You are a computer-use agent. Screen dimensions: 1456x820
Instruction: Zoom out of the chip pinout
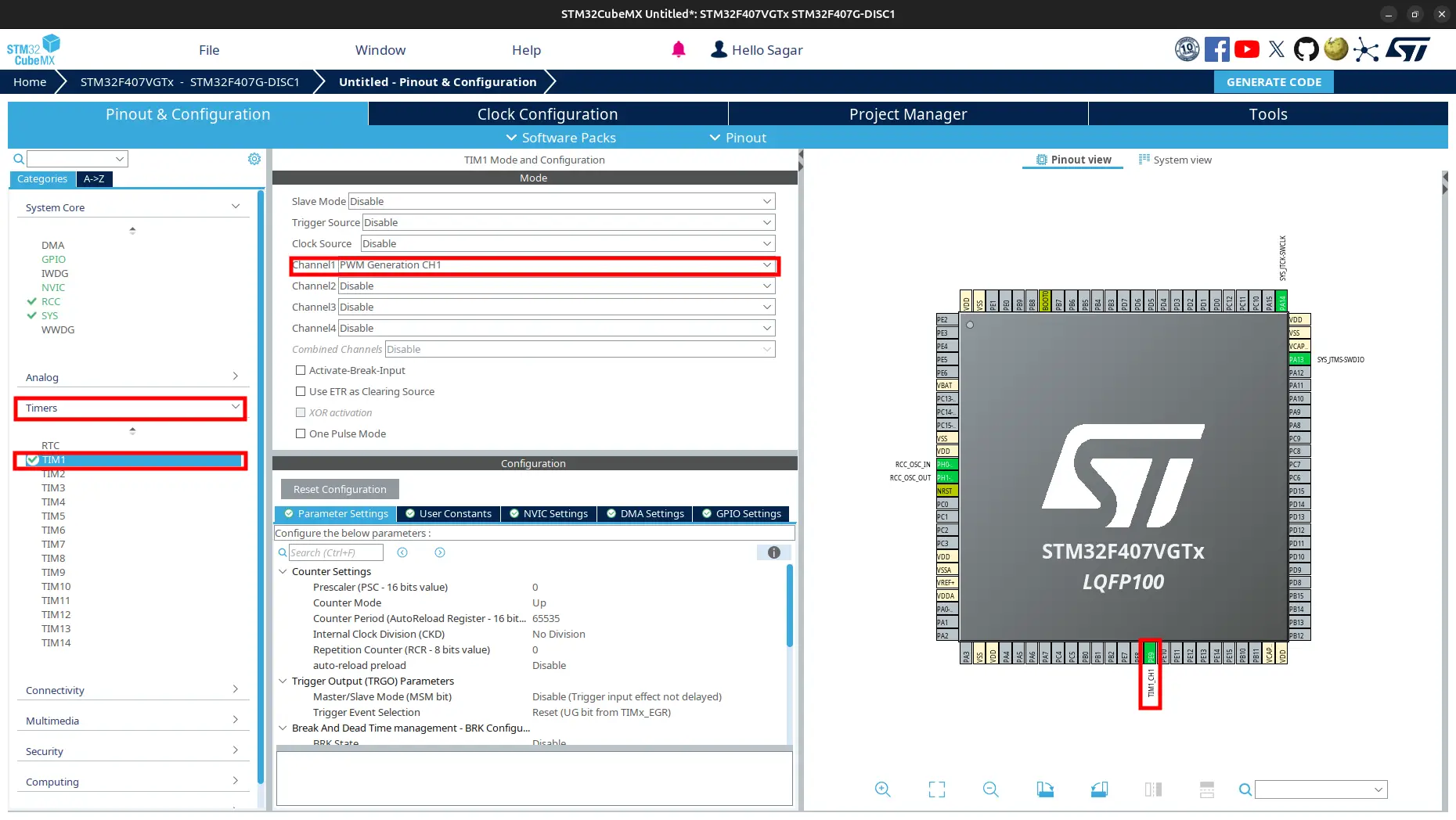tap(990, 789)
